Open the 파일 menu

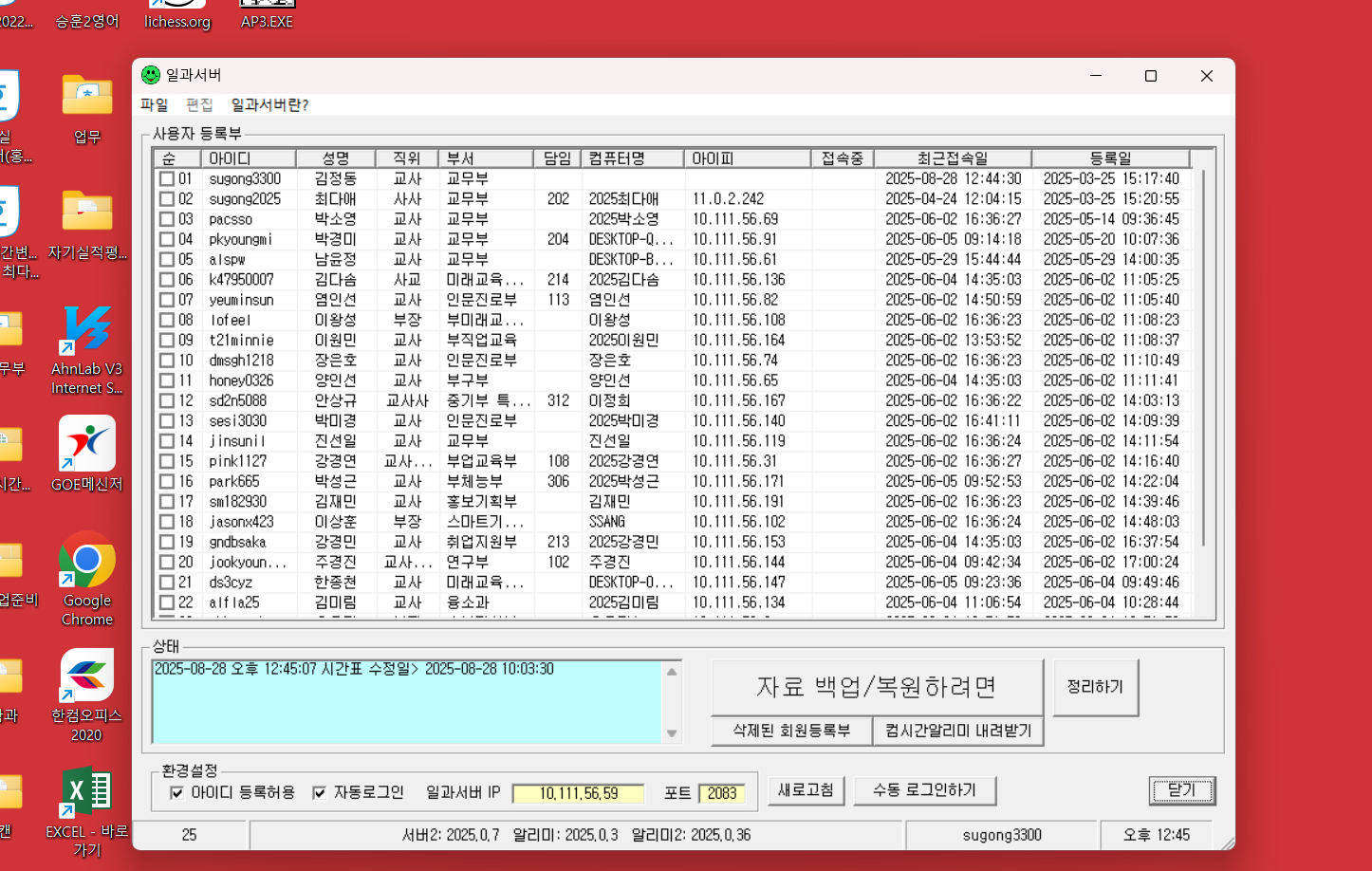[154, 104]
